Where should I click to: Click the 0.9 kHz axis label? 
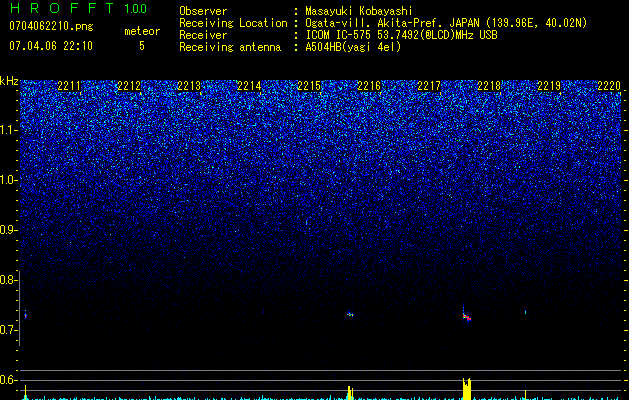[9, 230]
